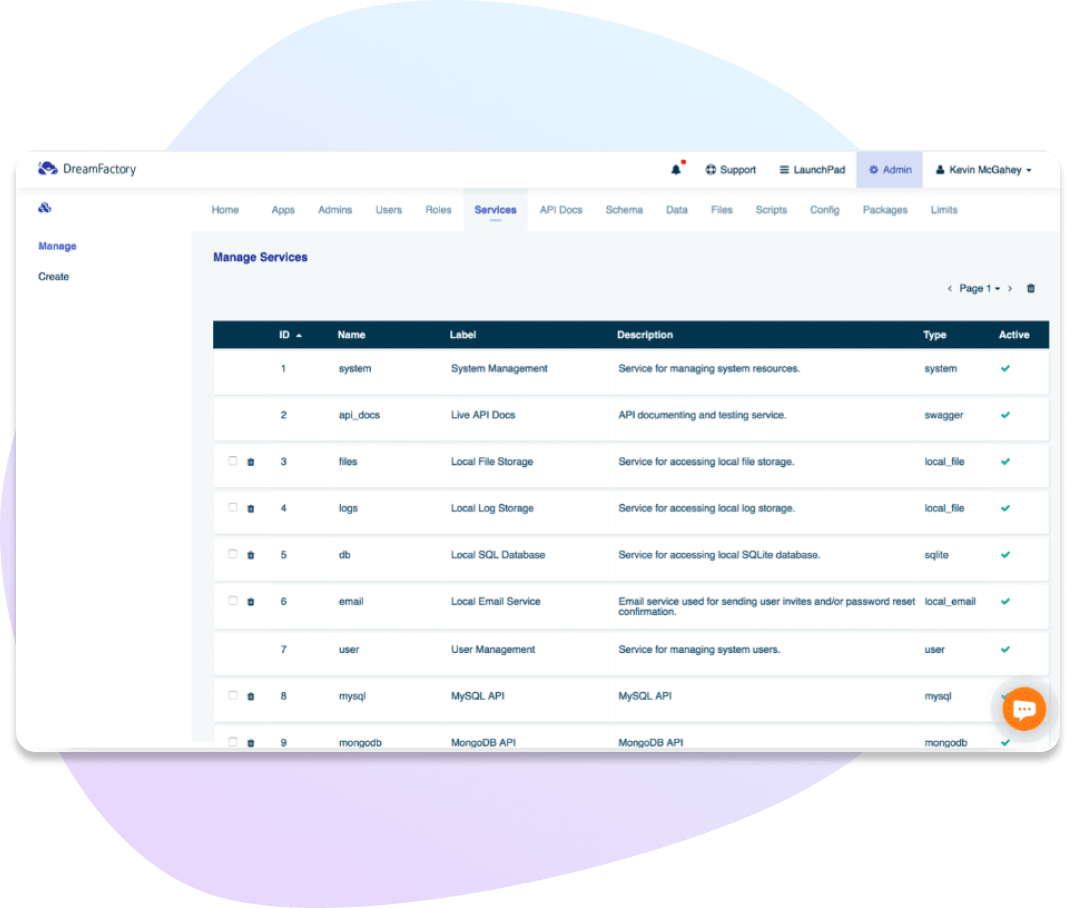The height and width of the screenshot is (908, 1068).
Task: Select the logs service checkbox
Action: [x=233, y=507]
